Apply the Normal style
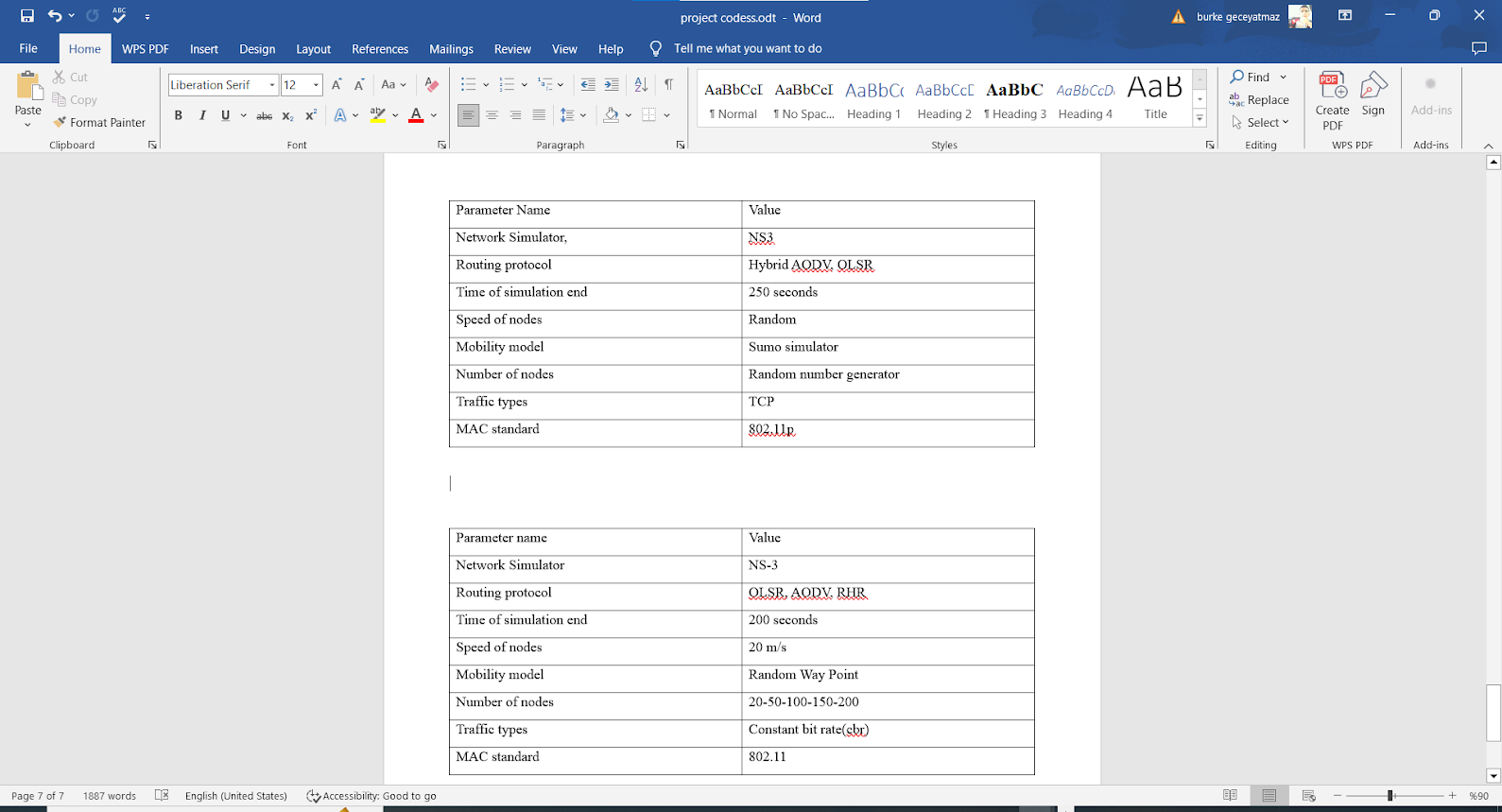 click(x=733, y=99)
